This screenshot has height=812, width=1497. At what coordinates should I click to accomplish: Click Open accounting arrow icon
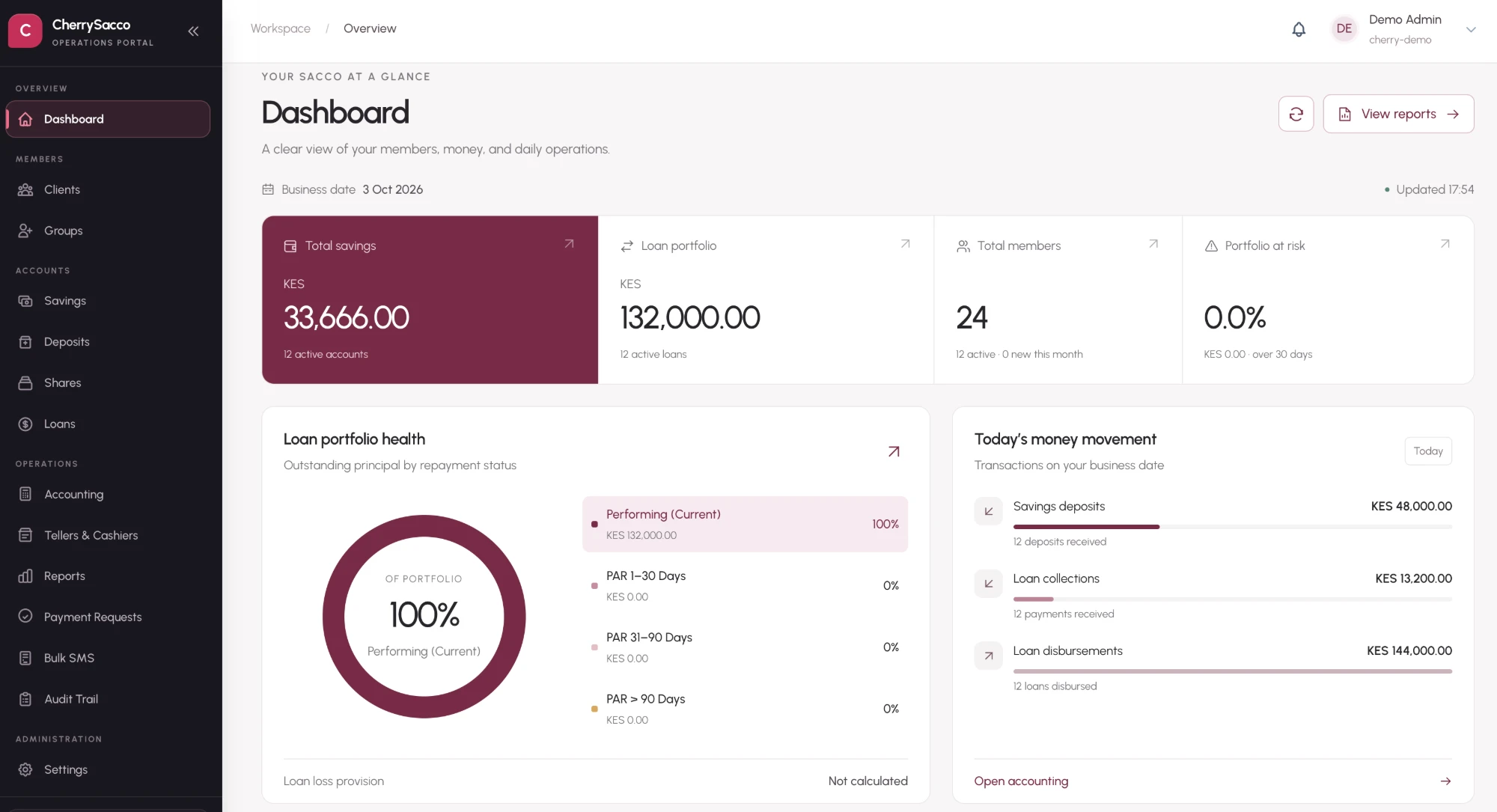pyautogui.click(x=1445, y=781)
